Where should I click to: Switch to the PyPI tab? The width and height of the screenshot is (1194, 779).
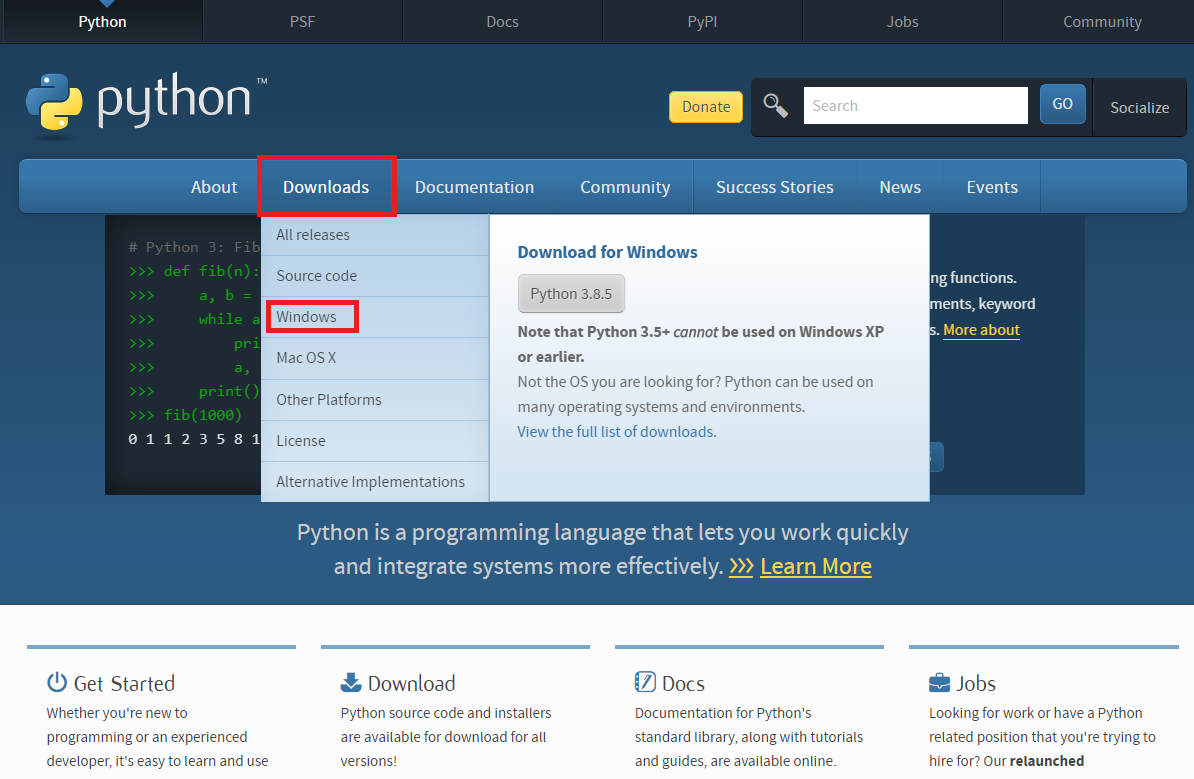click(702, 21)
